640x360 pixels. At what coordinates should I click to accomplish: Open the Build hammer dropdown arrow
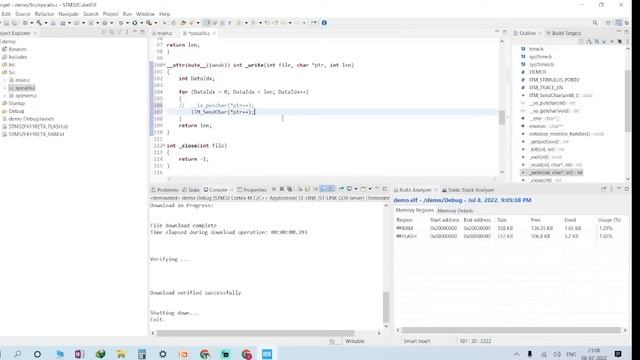click(x=46, y=23)
